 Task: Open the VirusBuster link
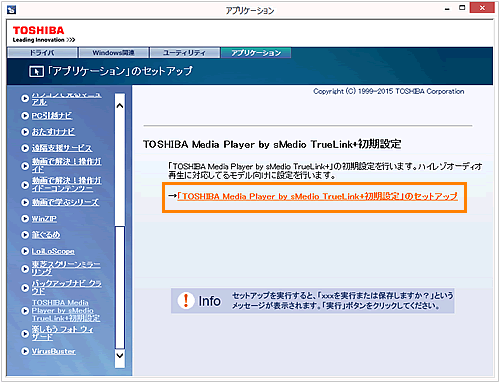tap(53, 351)
